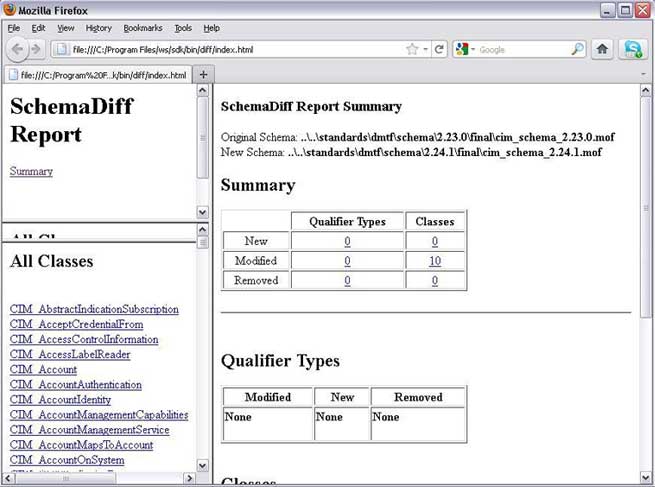Open CIM_AccountOnSystem class link

(67, 459)
